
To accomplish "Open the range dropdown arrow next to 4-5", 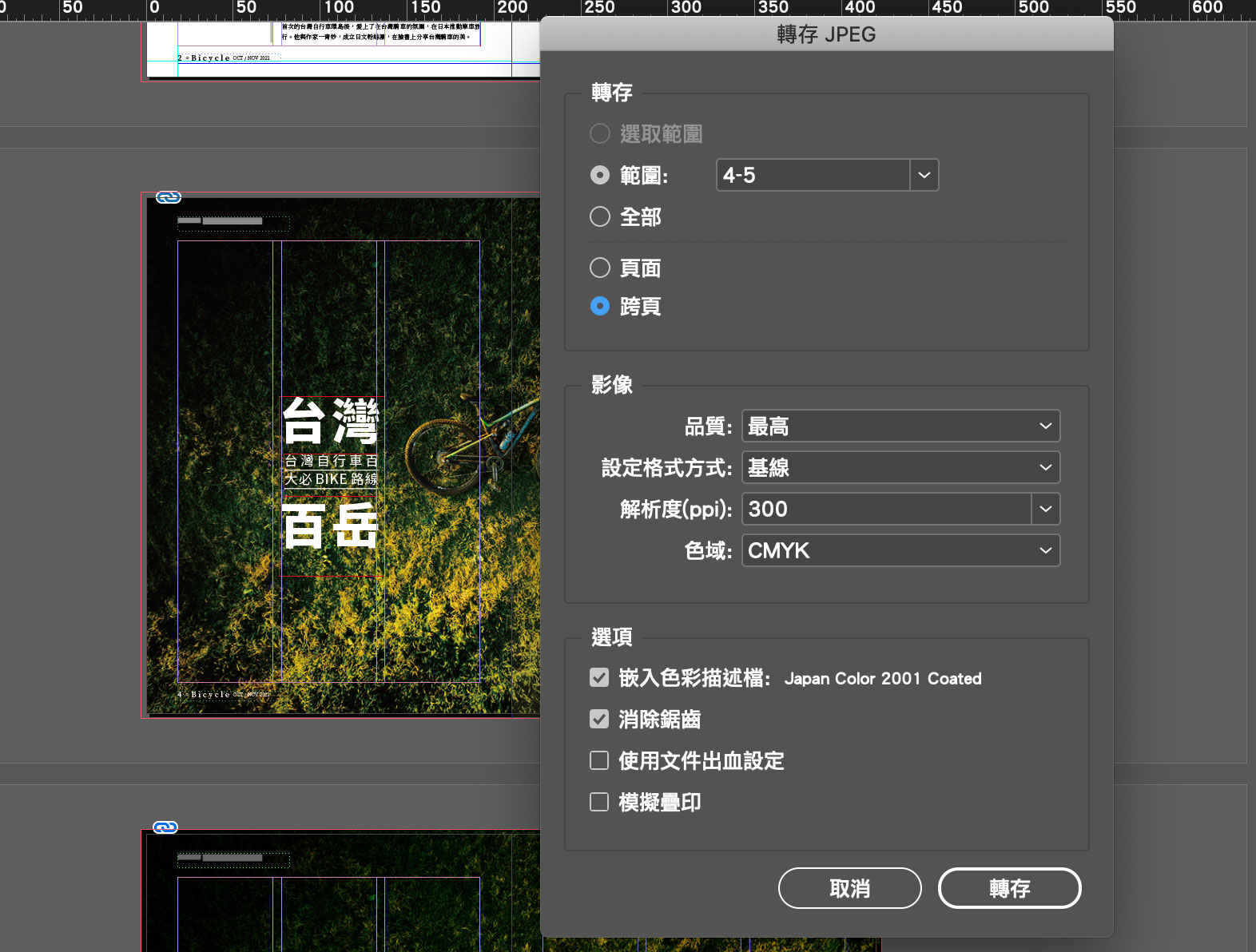I will (924, 175).
